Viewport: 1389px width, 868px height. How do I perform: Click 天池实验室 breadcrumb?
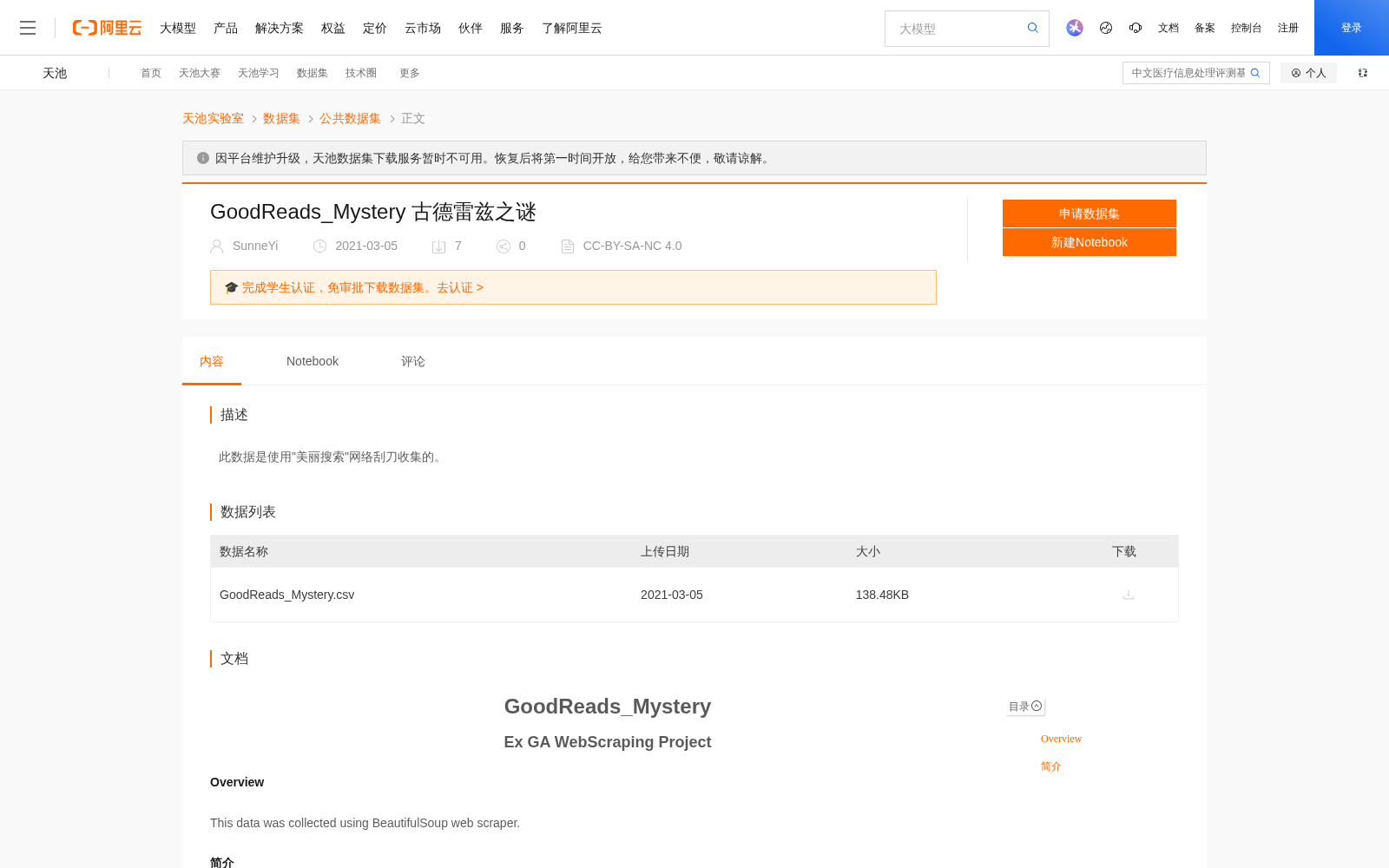coord(213,118)
